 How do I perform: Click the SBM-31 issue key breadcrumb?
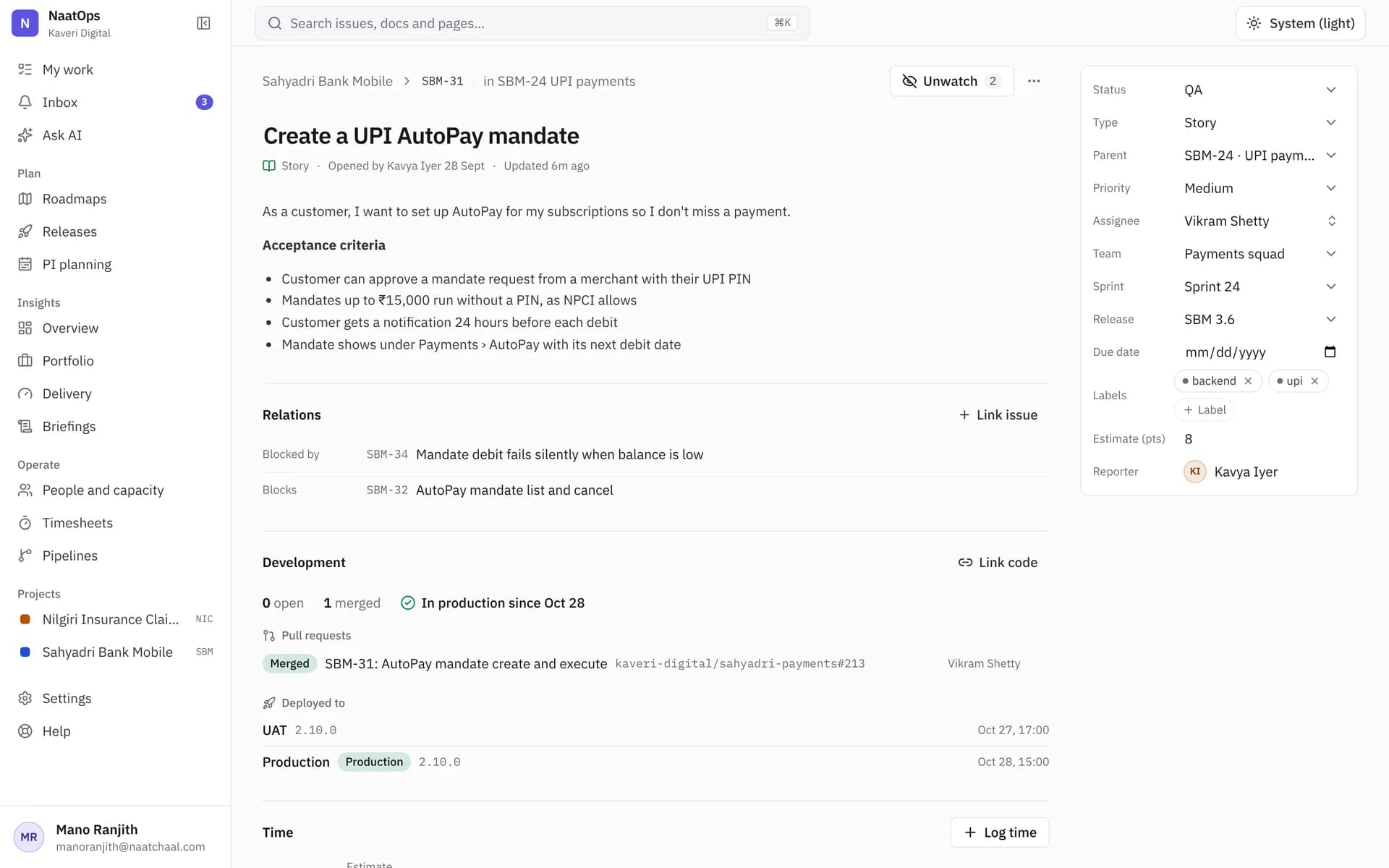point(442,81)
